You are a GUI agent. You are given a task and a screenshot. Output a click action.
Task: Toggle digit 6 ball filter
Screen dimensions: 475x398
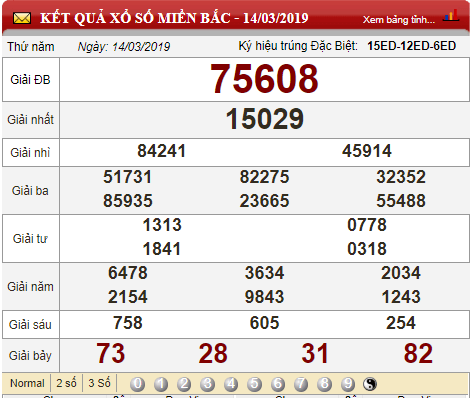278,384
